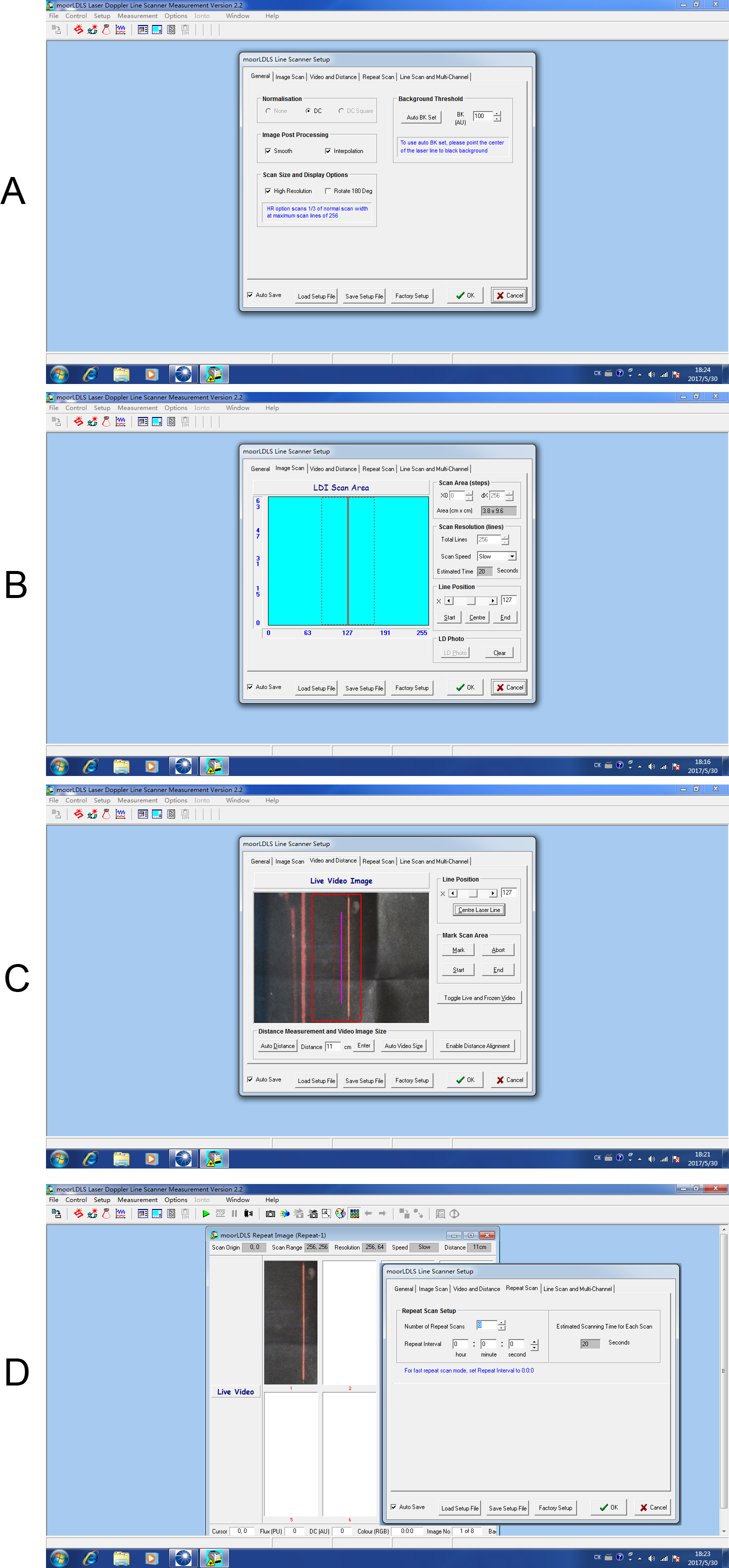
Task: In the LDI Scan Area dialog, open Video and Distance tab
Action: pos(333,468)
